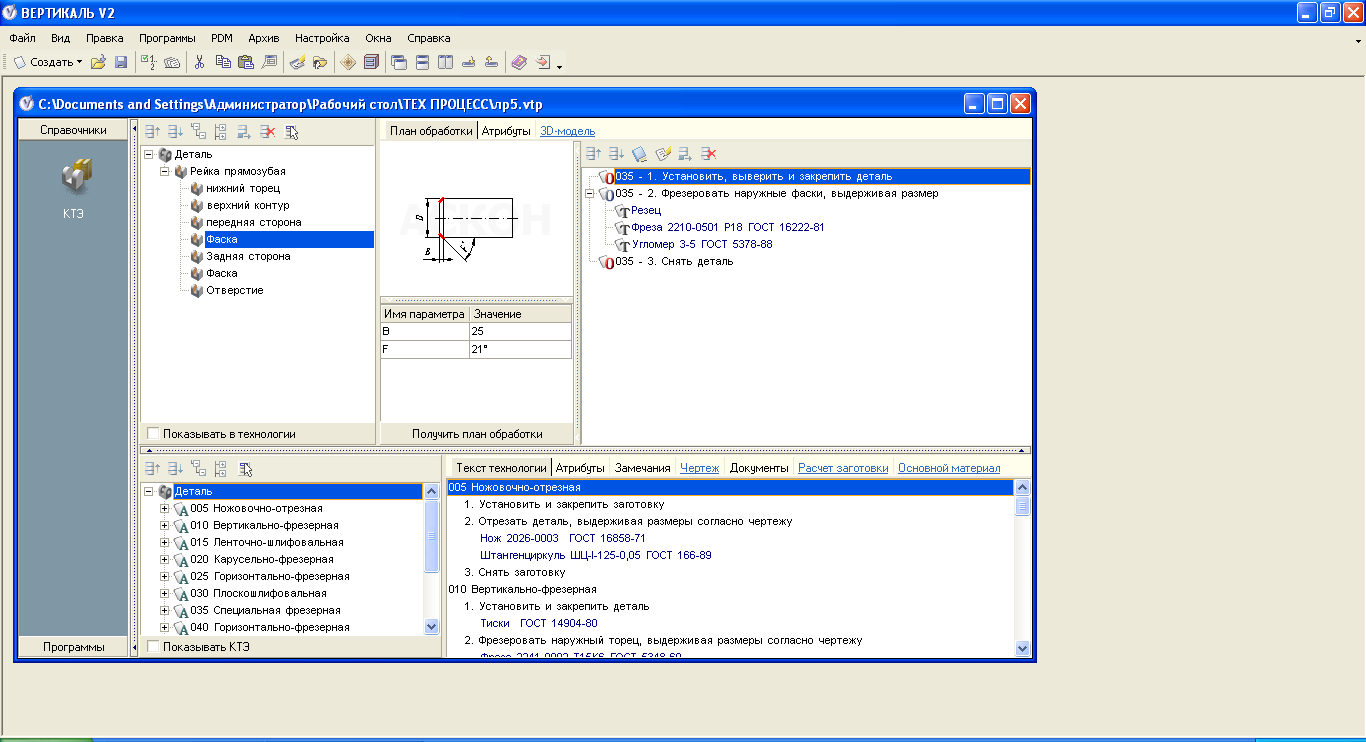
Task: Expand operation 010 Вертикально-фрезерная
Action: tap(165, 525)
